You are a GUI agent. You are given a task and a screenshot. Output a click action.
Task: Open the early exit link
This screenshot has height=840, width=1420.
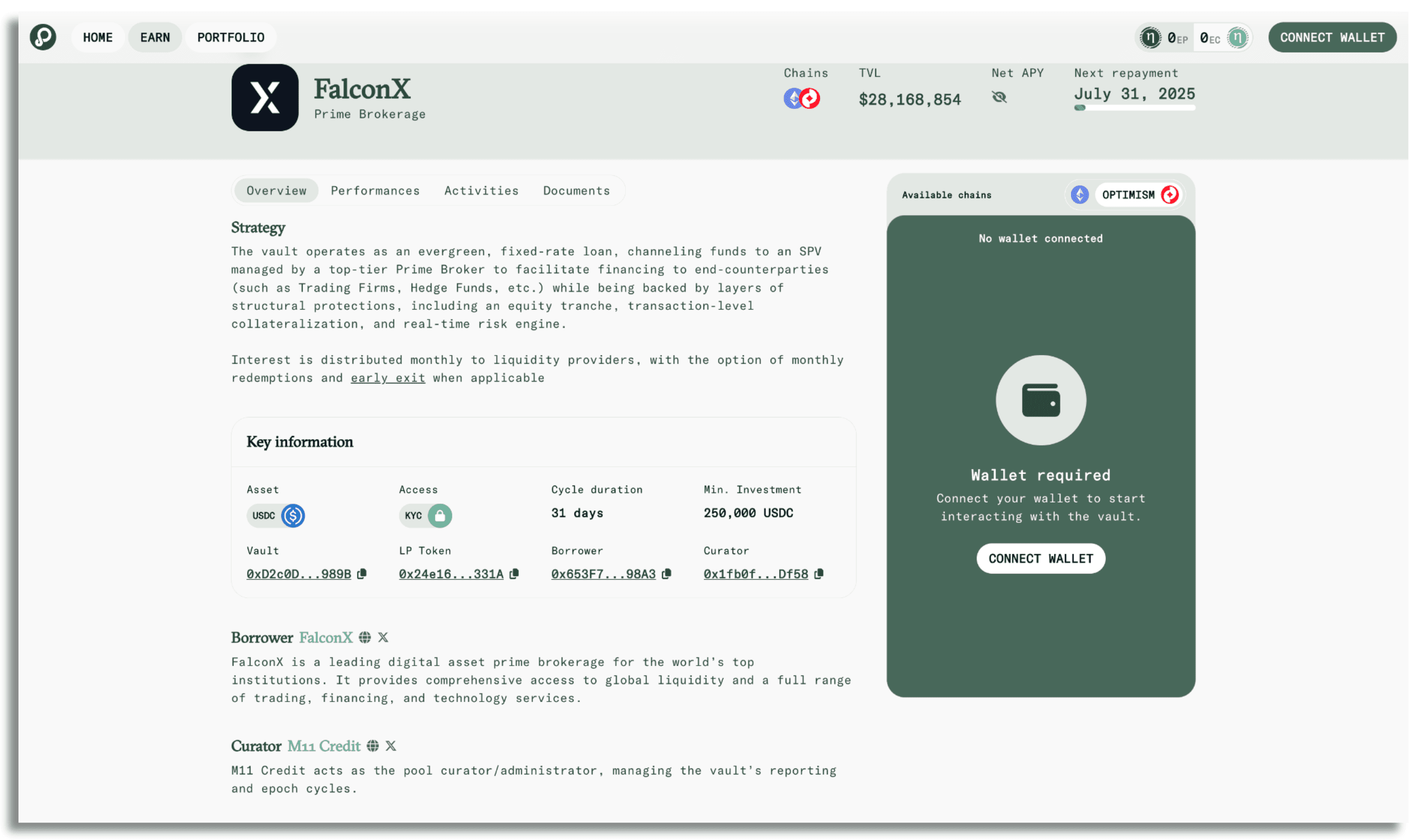(387, 378)
